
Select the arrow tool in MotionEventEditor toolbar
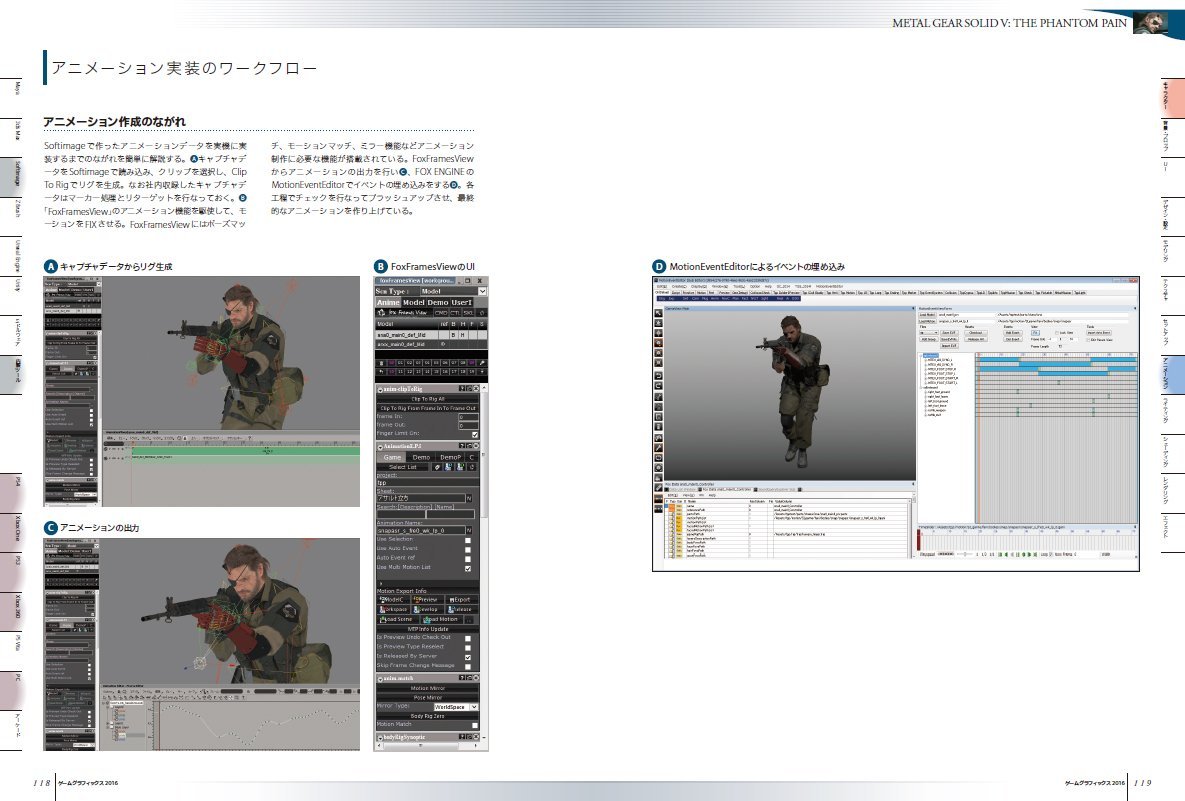point(660,314)
